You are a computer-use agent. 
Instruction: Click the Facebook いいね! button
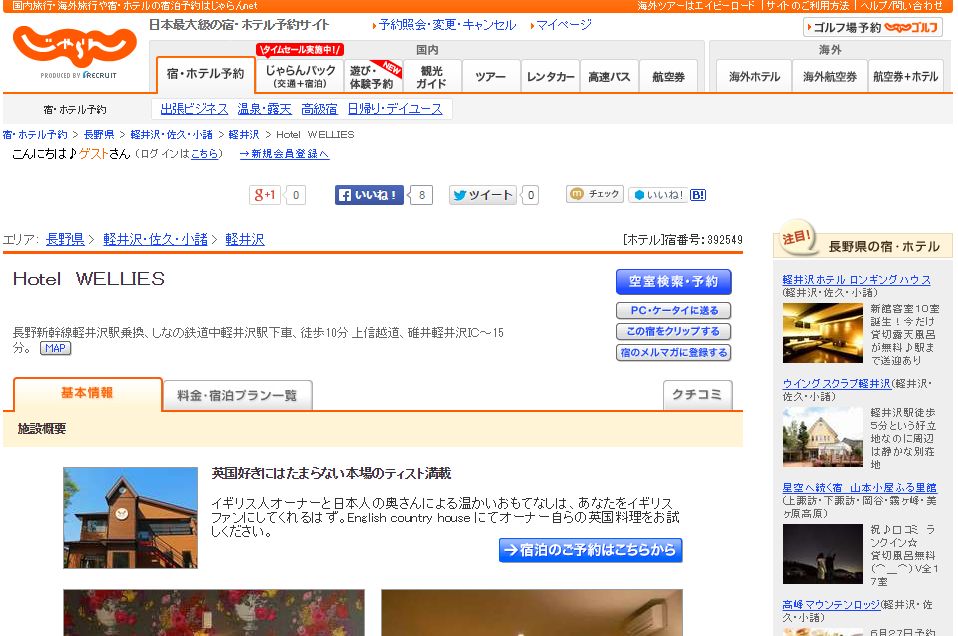tap(369, 195)
